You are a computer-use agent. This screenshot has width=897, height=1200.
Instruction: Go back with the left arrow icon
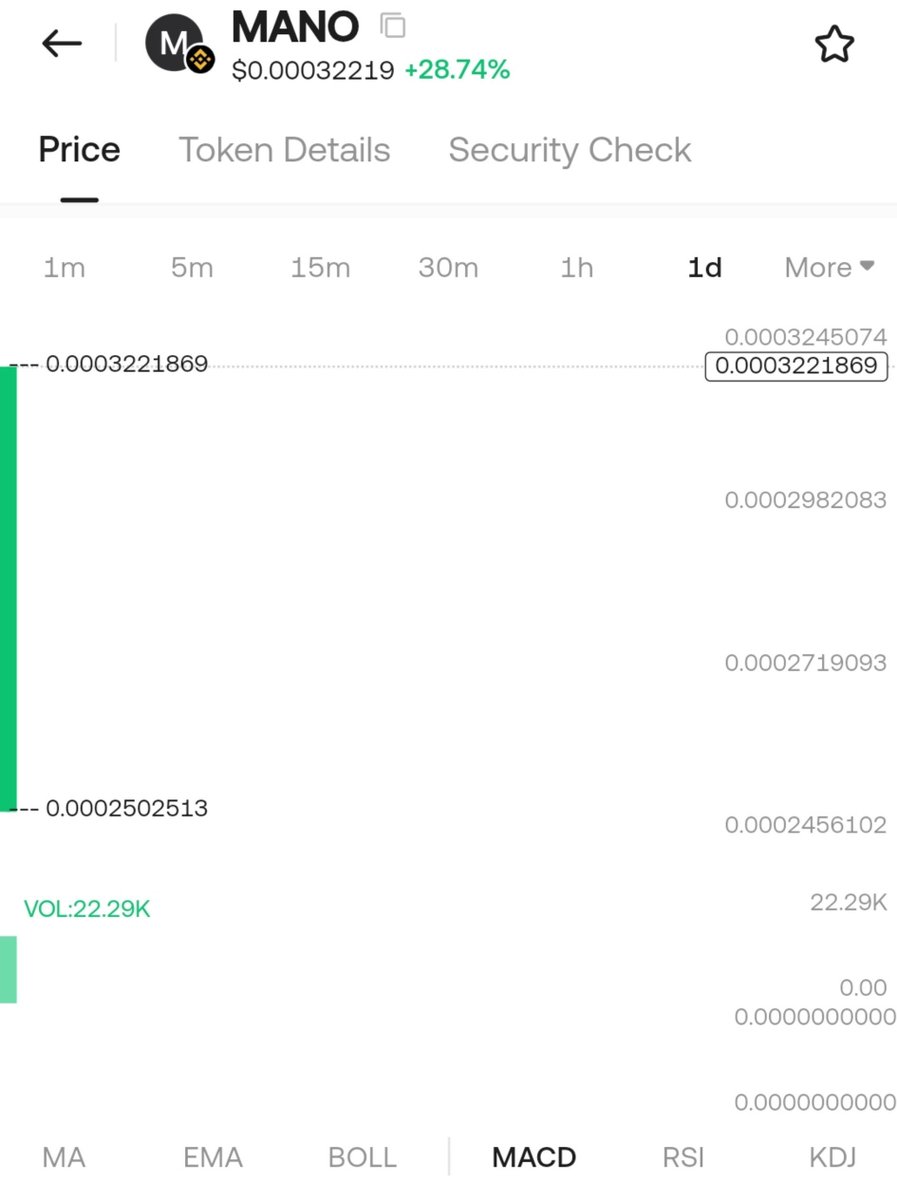pyautogui.click(x=61, y=44)
